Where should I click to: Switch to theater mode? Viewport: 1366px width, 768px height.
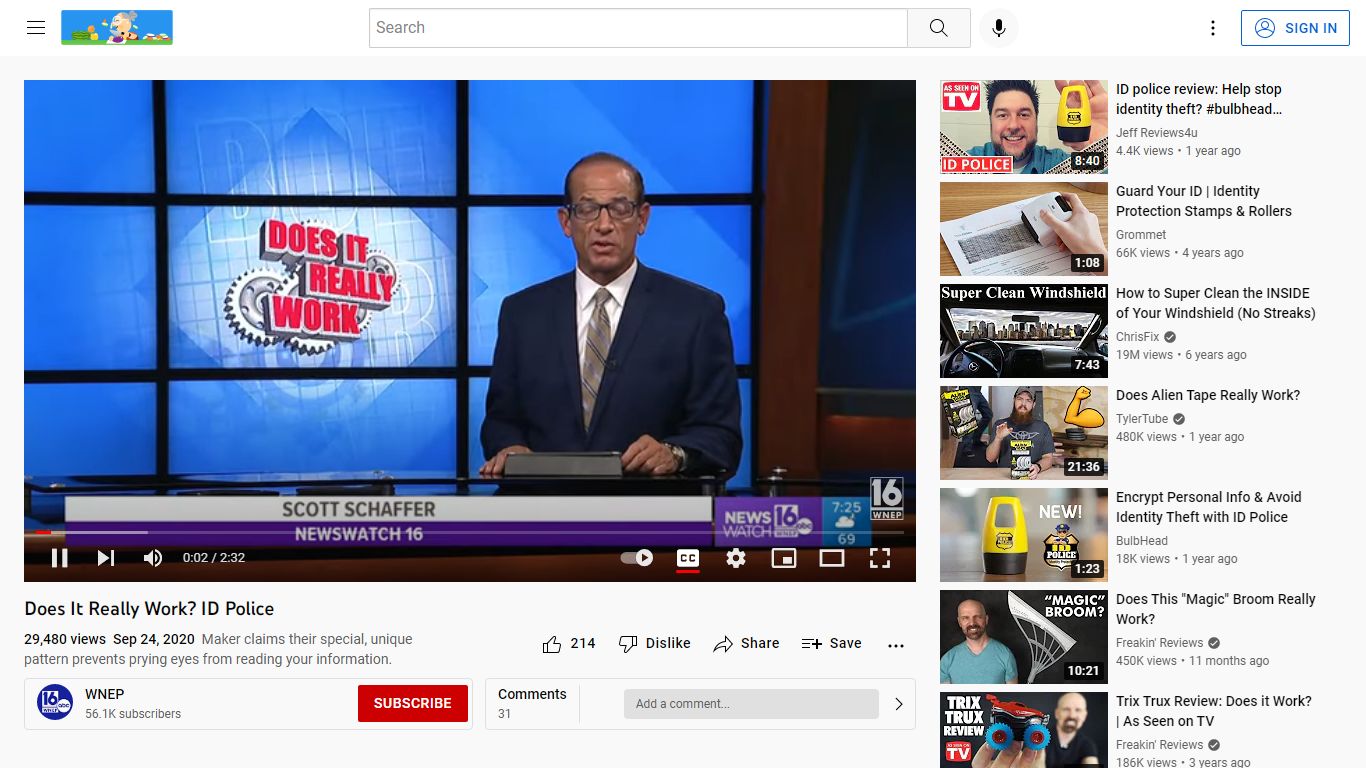[x=832, y=558]
